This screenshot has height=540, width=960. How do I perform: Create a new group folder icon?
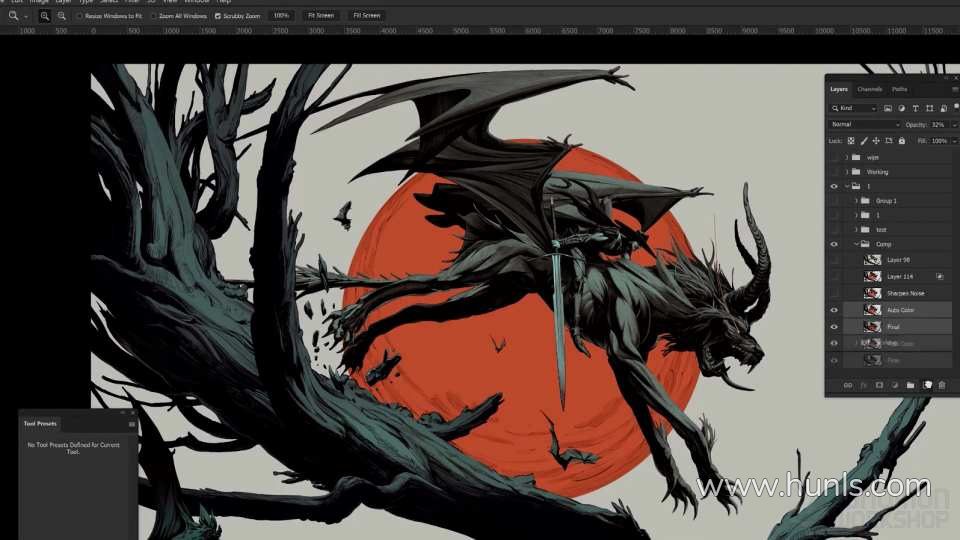point(910,385)
